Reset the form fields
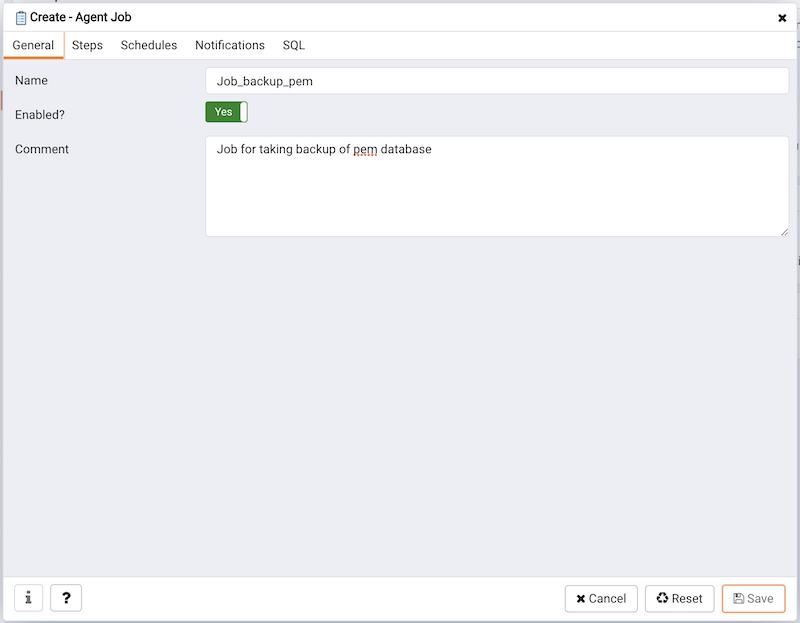Viewport: 800px width, 623px height. [x=680, y=598]
